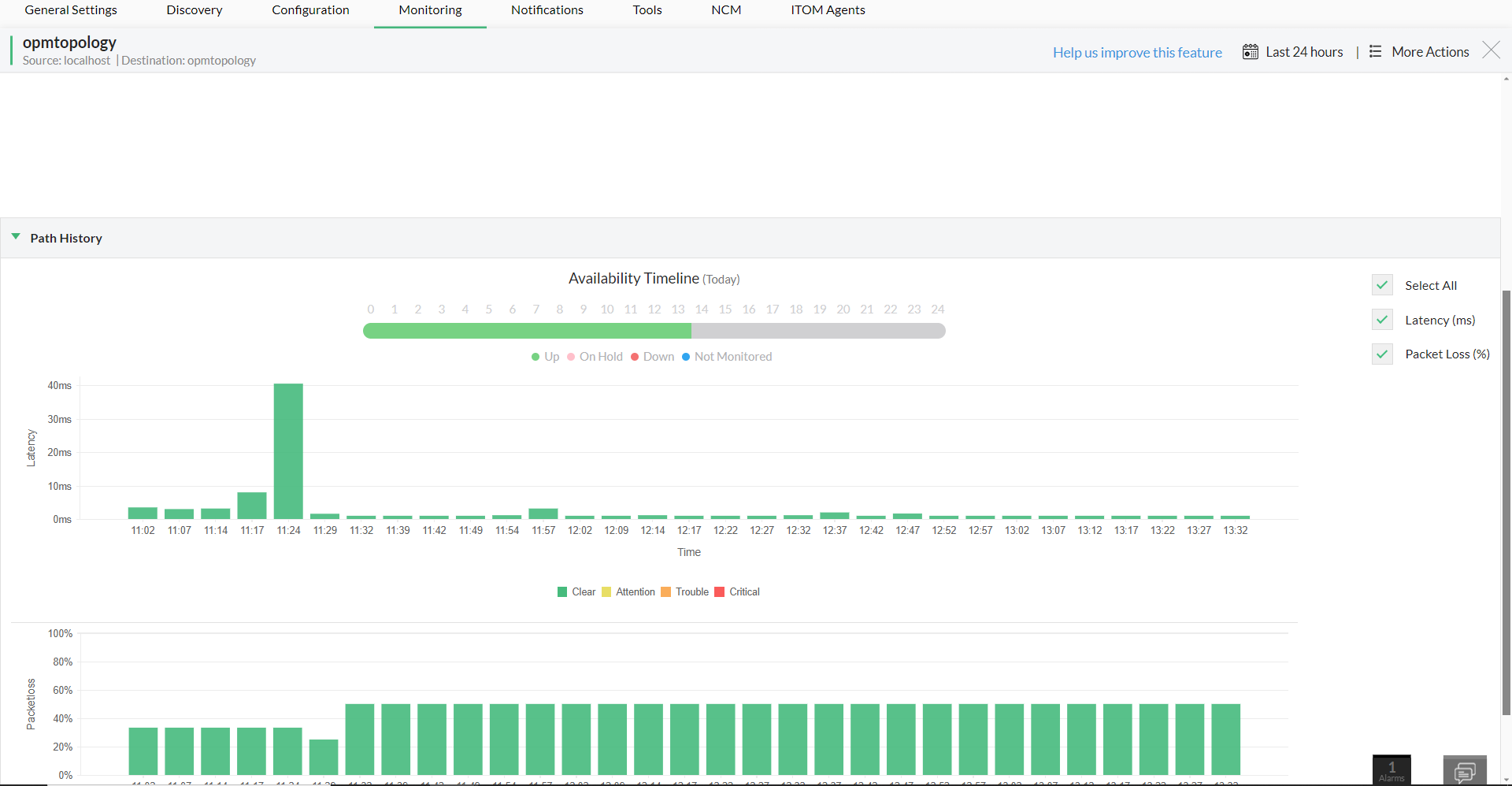This screenshot has height=786, width=1512.
Task: Open the NCM tab
Action: [x=725, y=10]
